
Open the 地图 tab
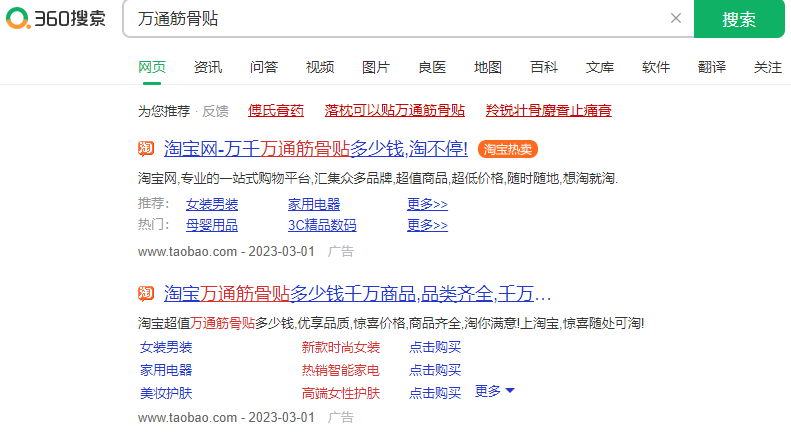tap(488, 67)
